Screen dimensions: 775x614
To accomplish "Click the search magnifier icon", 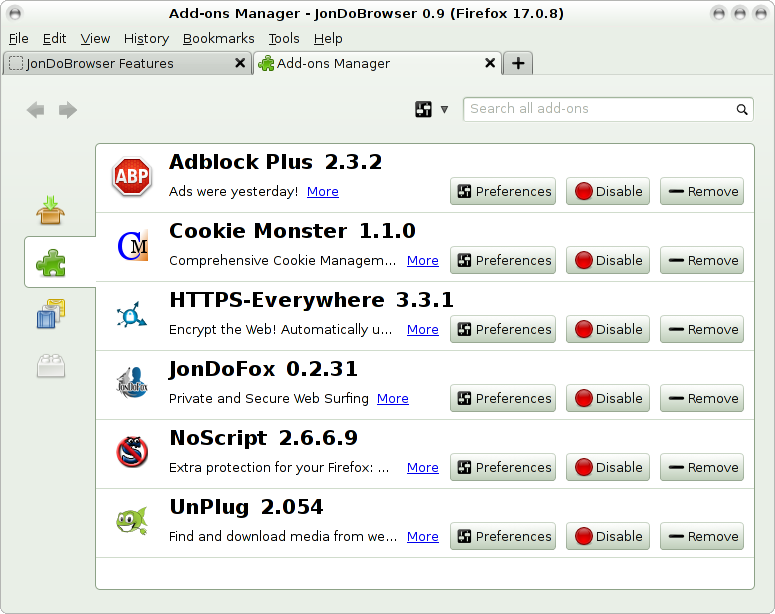I will 741,109.
